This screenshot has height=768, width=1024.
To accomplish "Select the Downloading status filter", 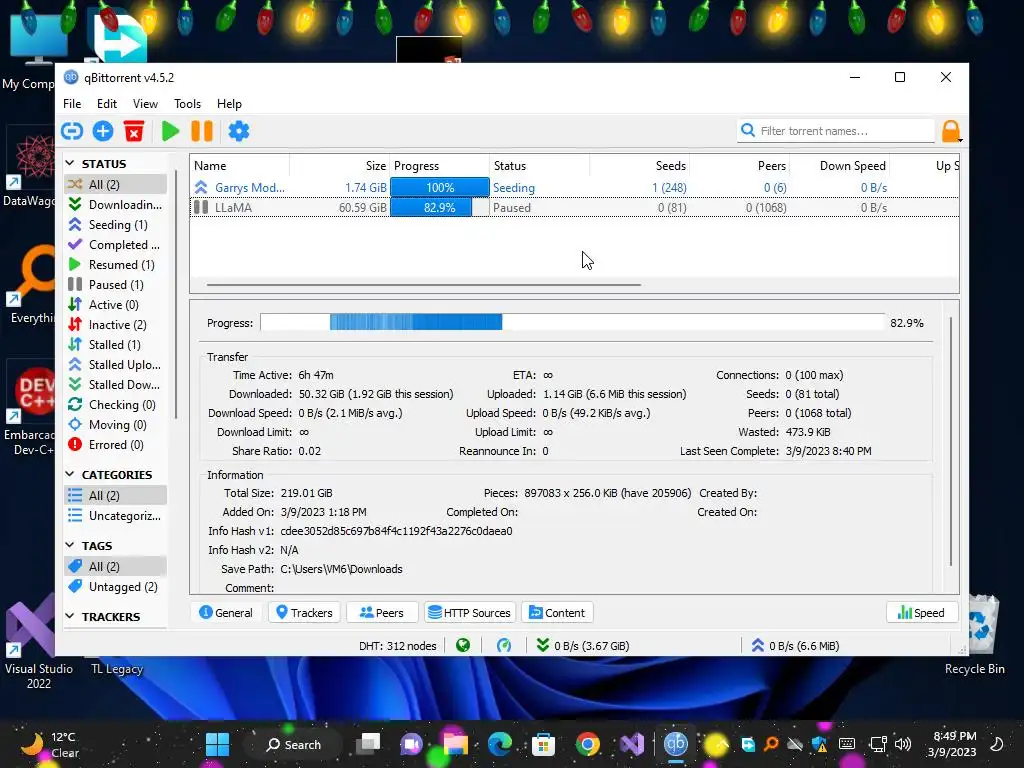I will 116,204.
